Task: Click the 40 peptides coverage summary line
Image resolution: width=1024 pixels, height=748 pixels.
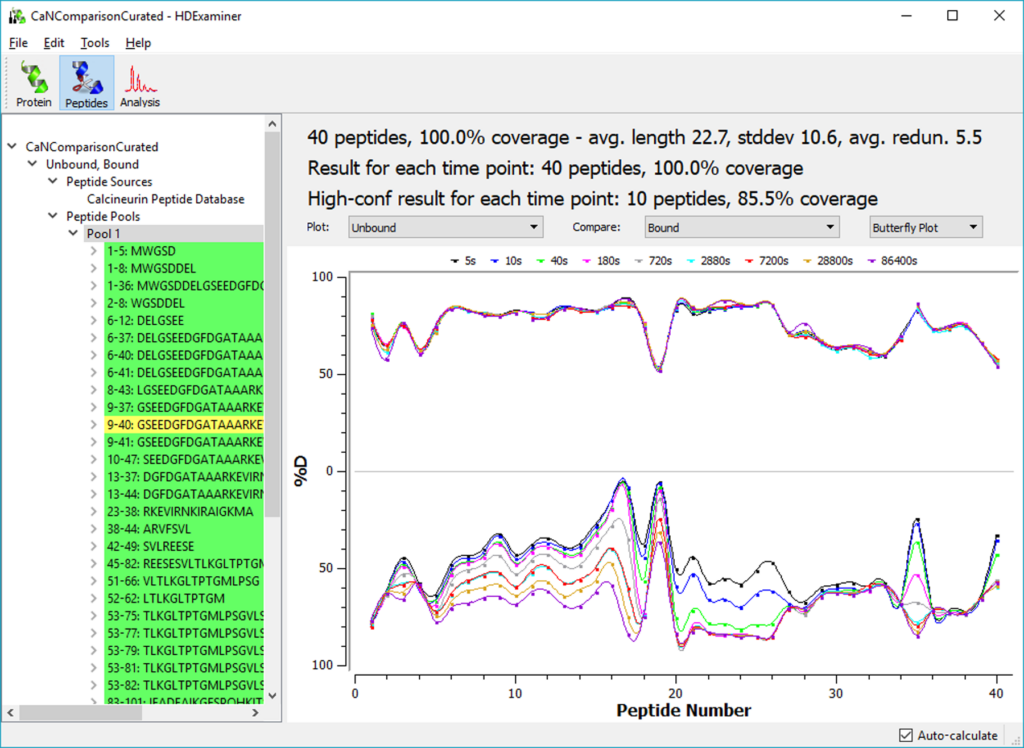Action: pyautogui.click(x=645, y=138)
